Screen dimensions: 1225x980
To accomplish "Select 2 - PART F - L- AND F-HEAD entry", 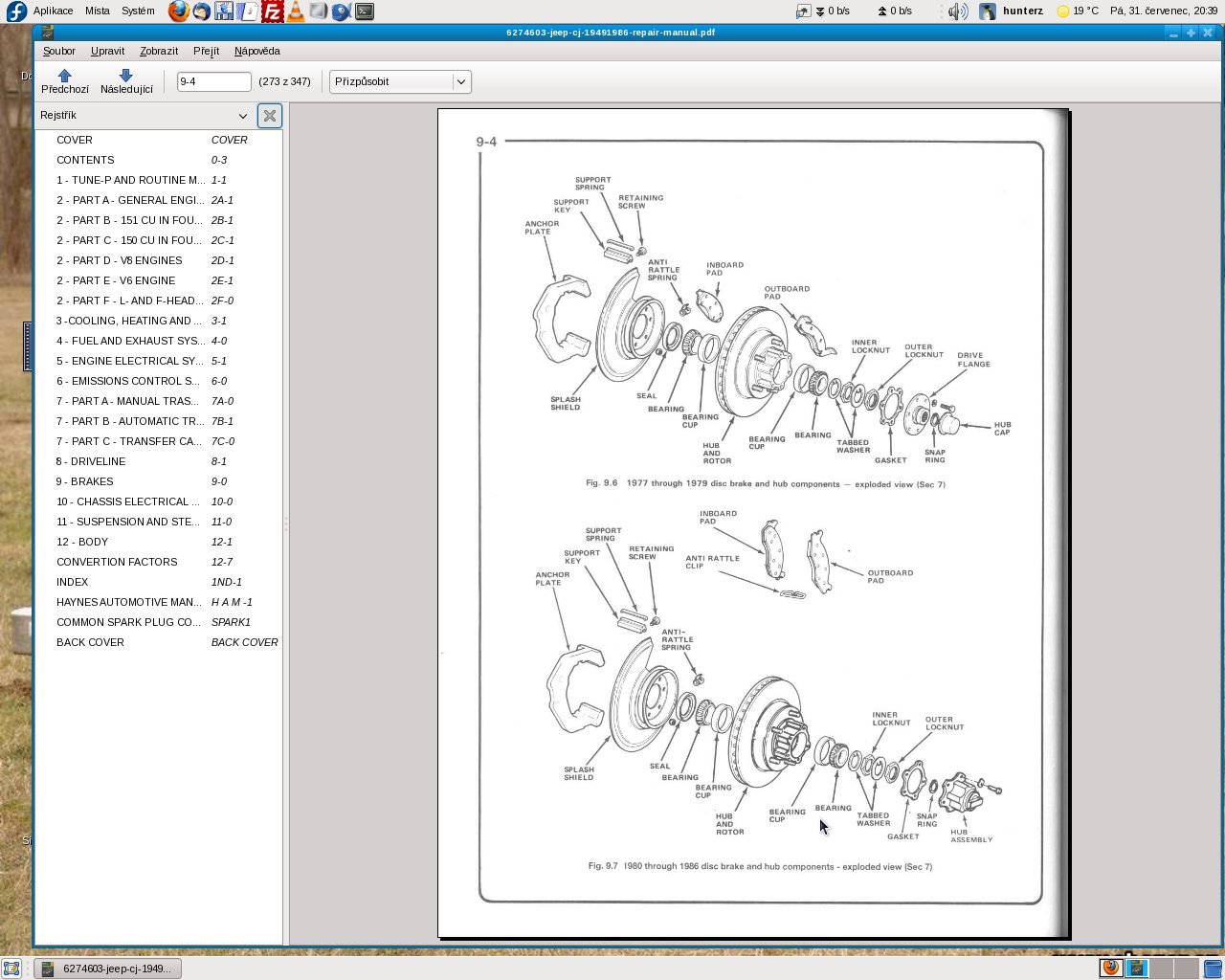I will pos(159,301).
